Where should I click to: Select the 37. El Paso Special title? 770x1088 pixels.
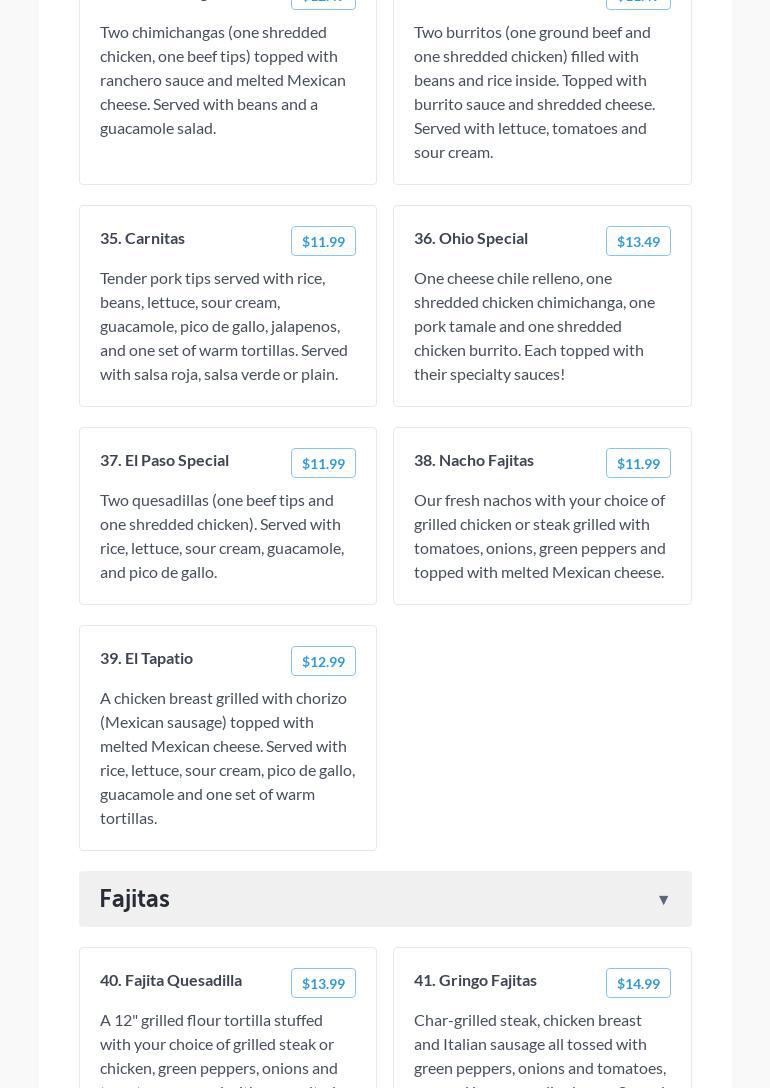(164, 460)
